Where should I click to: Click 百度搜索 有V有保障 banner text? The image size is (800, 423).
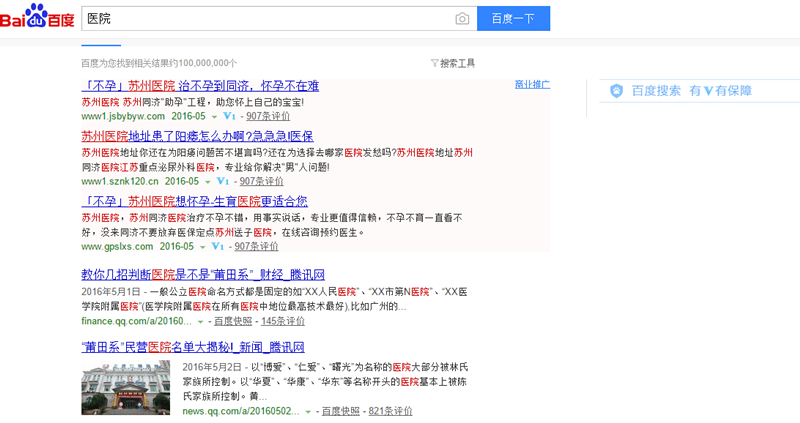pyautogui.click(x=691, y=91)
